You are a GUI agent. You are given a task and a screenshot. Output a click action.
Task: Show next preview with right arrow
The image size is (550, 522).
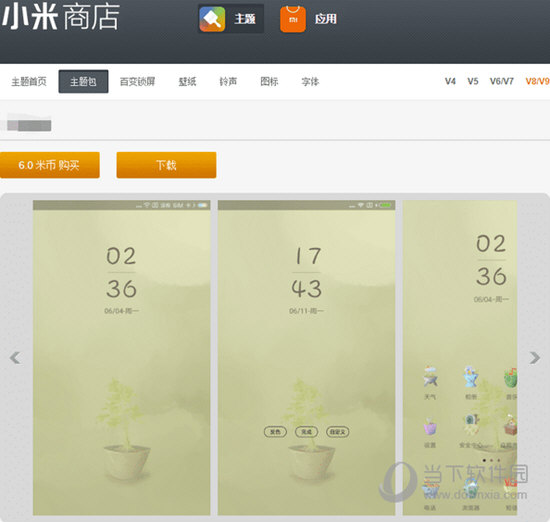coord(535,358)
